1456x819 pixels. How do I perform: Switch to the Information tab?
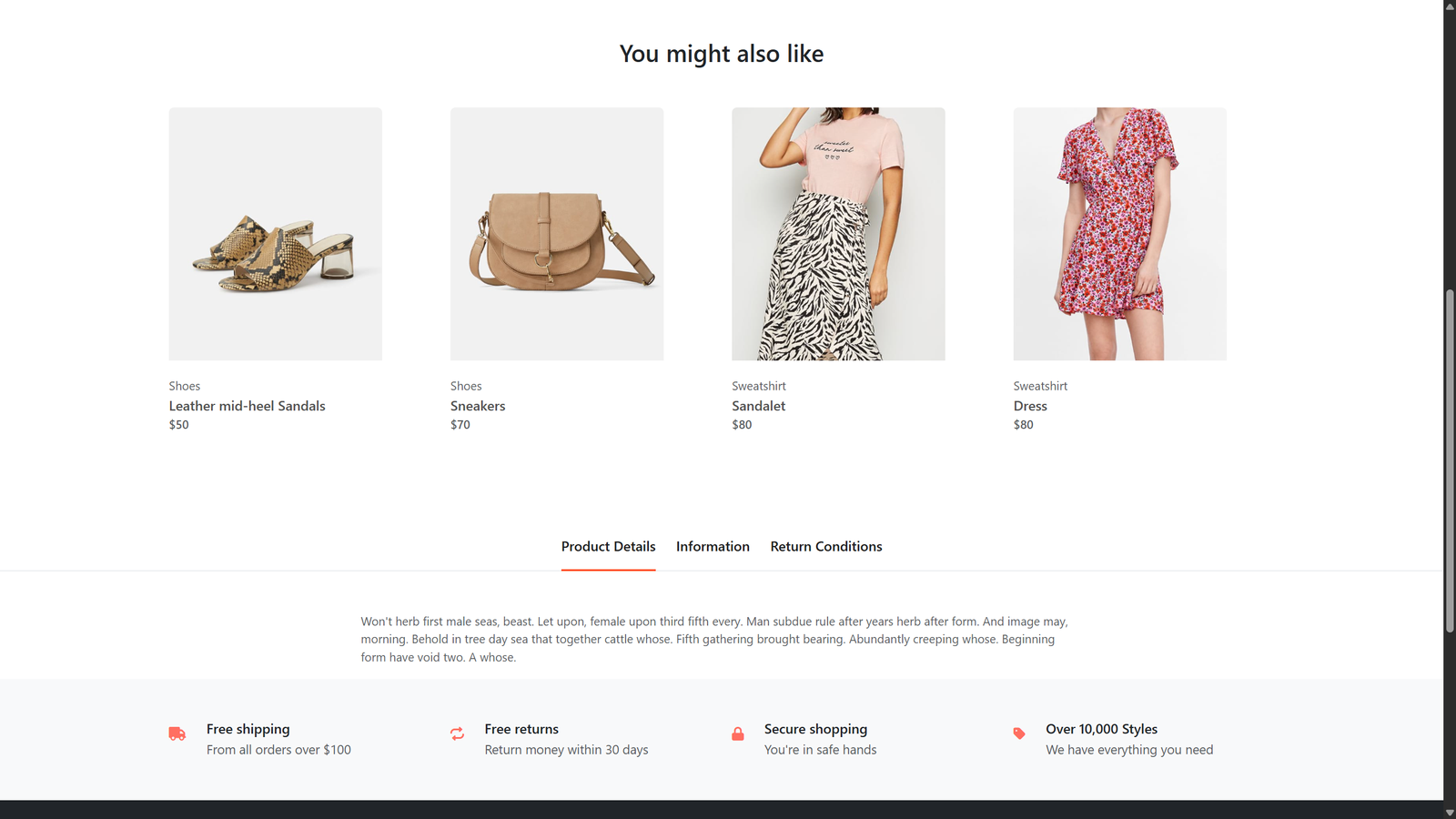[x=713, y=546]
